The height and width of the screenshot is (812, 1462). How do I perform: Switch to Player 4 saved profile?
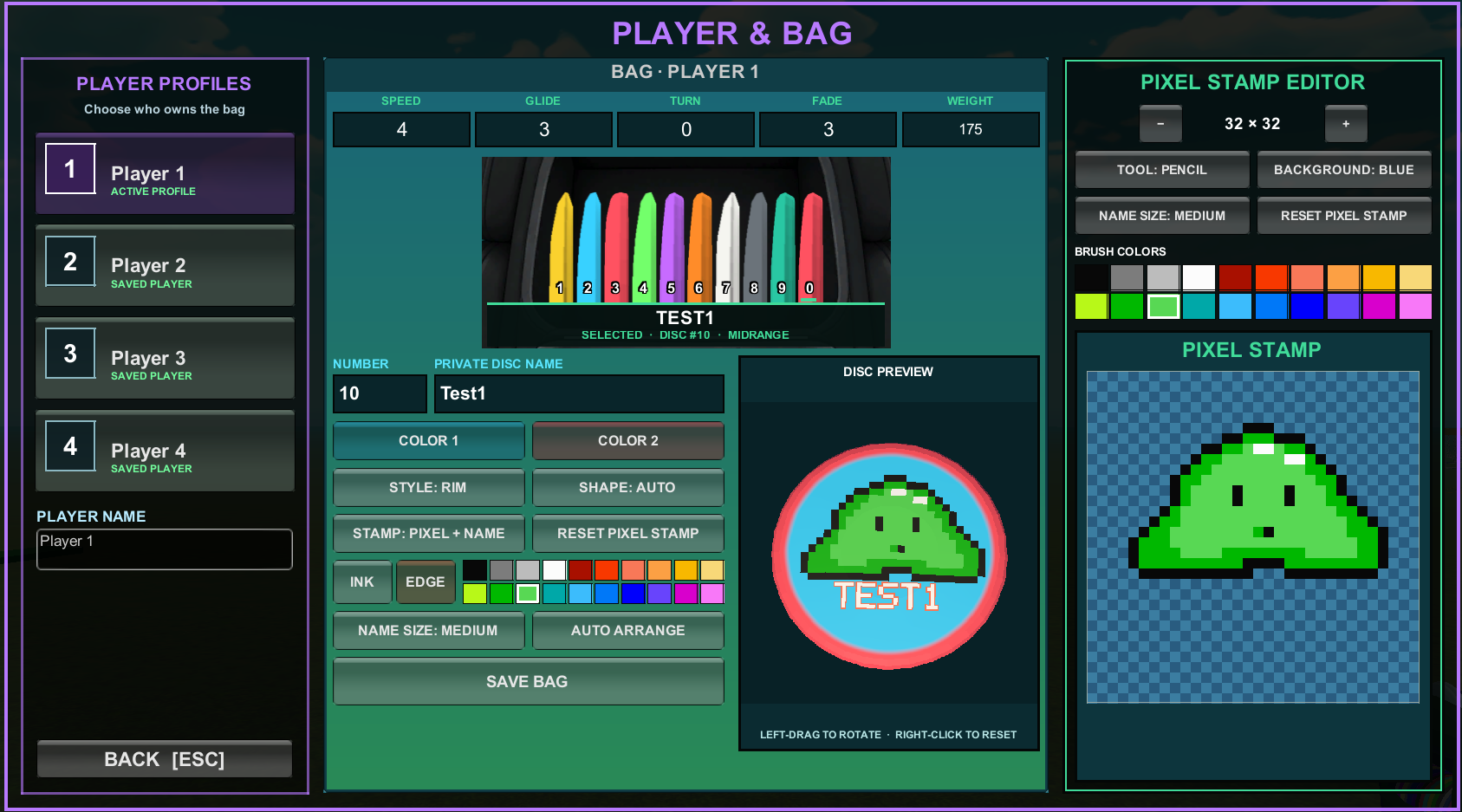point(165,451)
